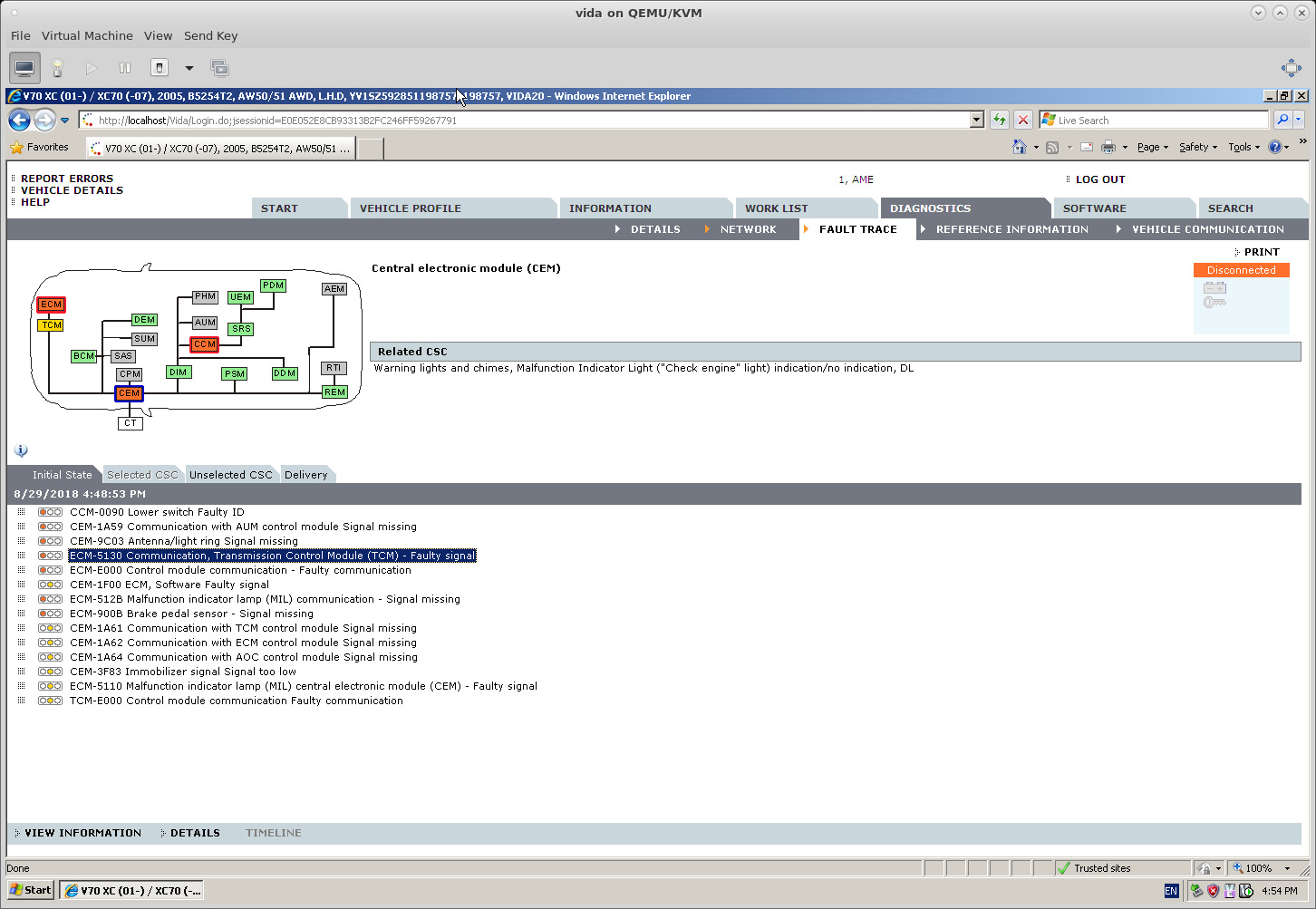Select the SRS module in network diagram

coord(240,329)
